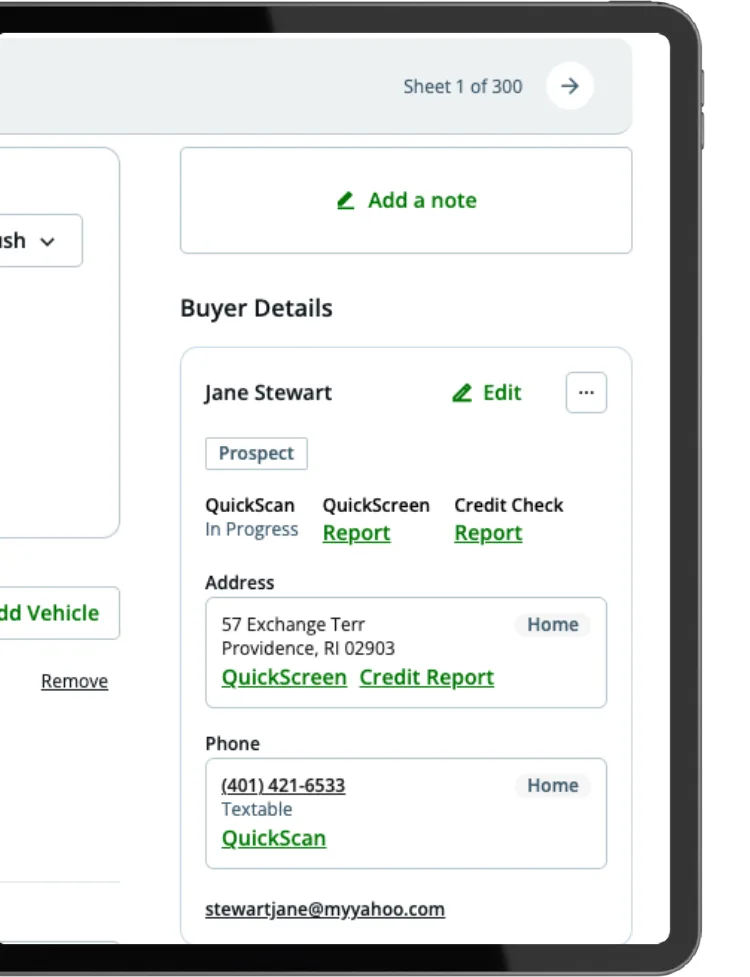Click the Home tag on the phone
Screen dimensions: 750x977
click(553, 786)
